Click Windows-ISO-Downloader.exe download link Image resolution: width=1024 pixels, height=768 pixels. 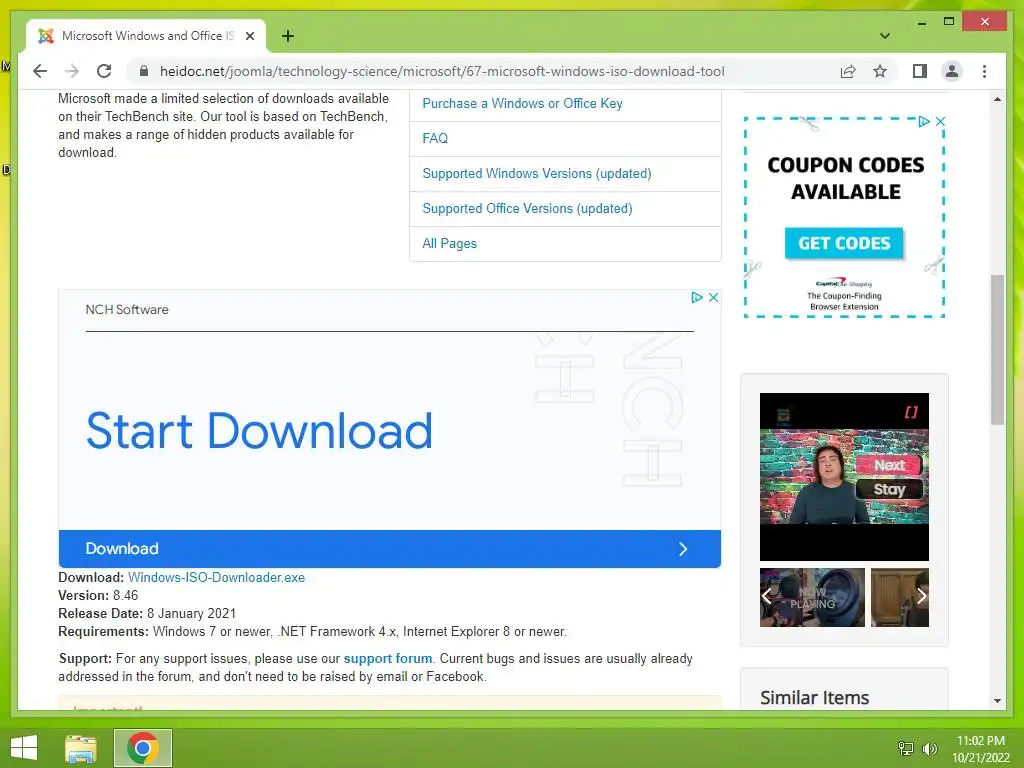tap(216, 577)
